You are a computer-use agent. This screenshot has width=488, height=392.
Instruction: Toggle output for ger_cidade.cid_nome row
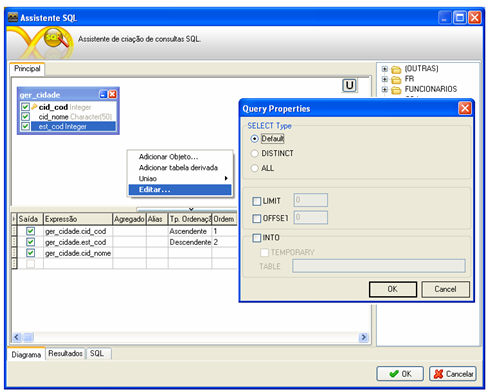click(x=30, y=253)
